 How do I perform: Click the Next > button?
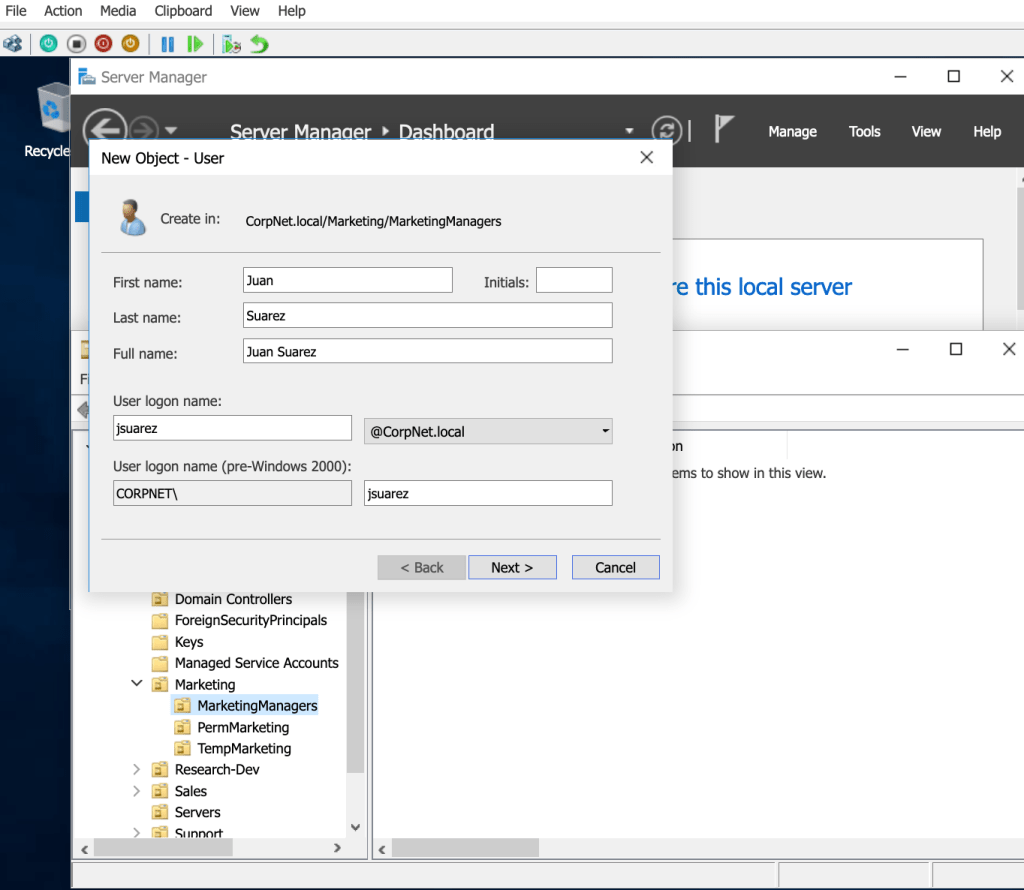512,567
